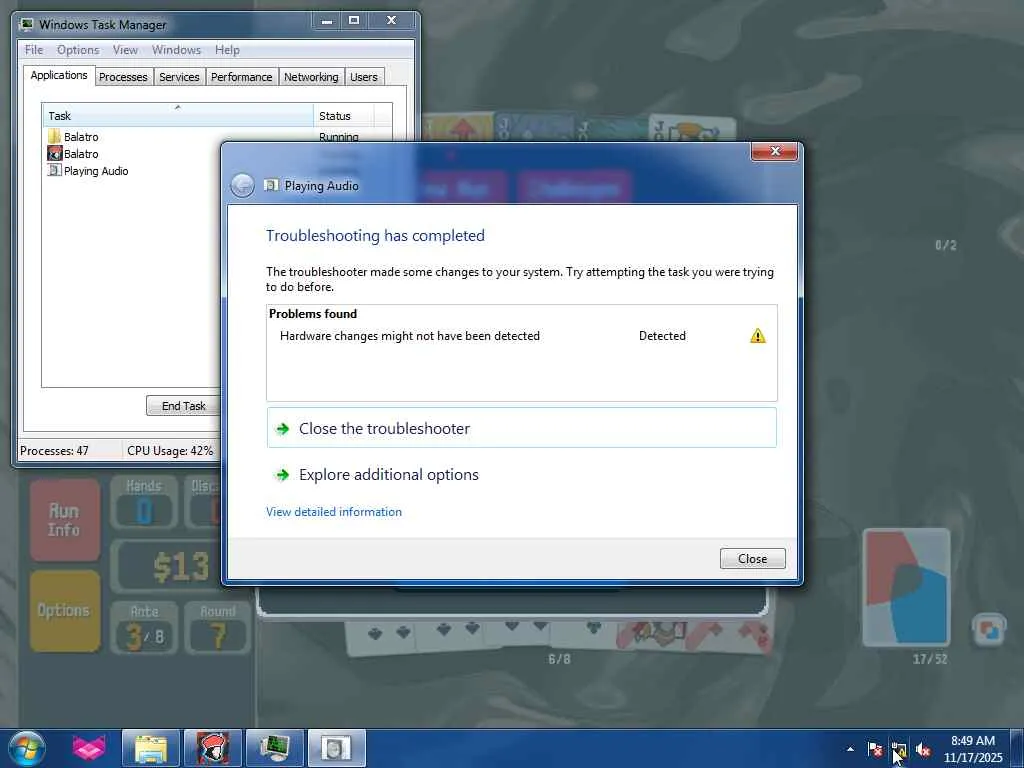Image resolution: width=1024 pixels, height=768 pixels.
Task: Click the Hands 0 counter in Balatro
Action: tap(144, 503)
